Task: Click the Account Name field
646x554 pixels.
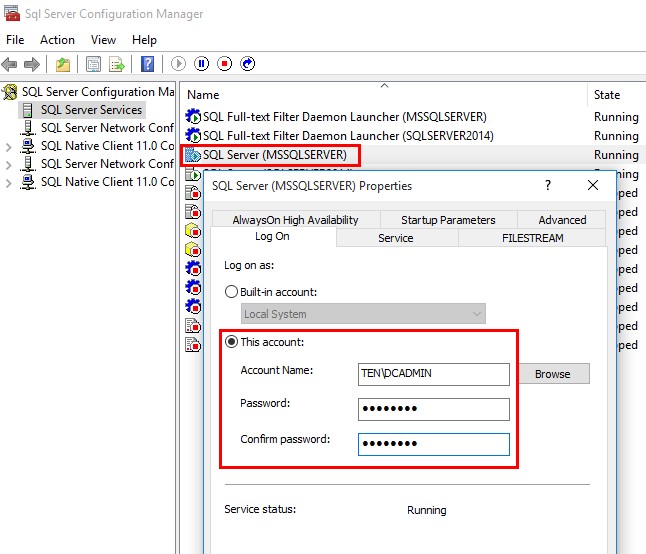Action: [x=433, y=374]
